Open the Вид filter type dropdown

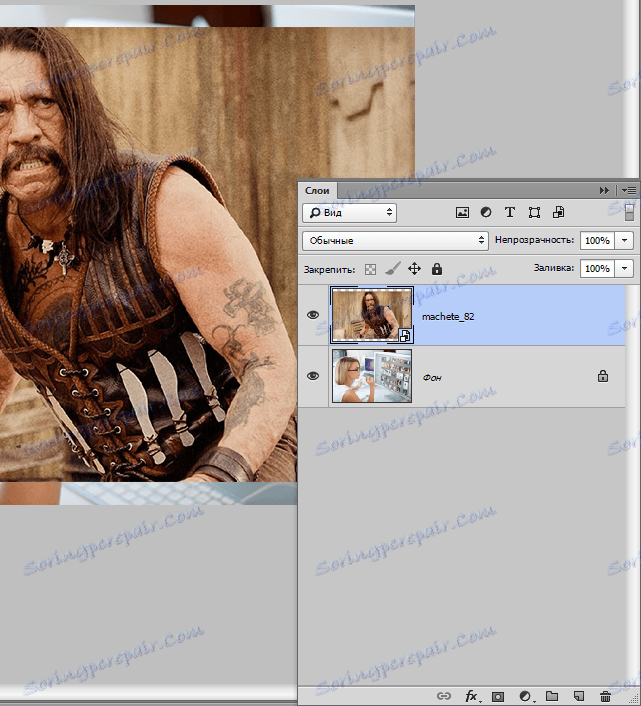tap(350, 213)
